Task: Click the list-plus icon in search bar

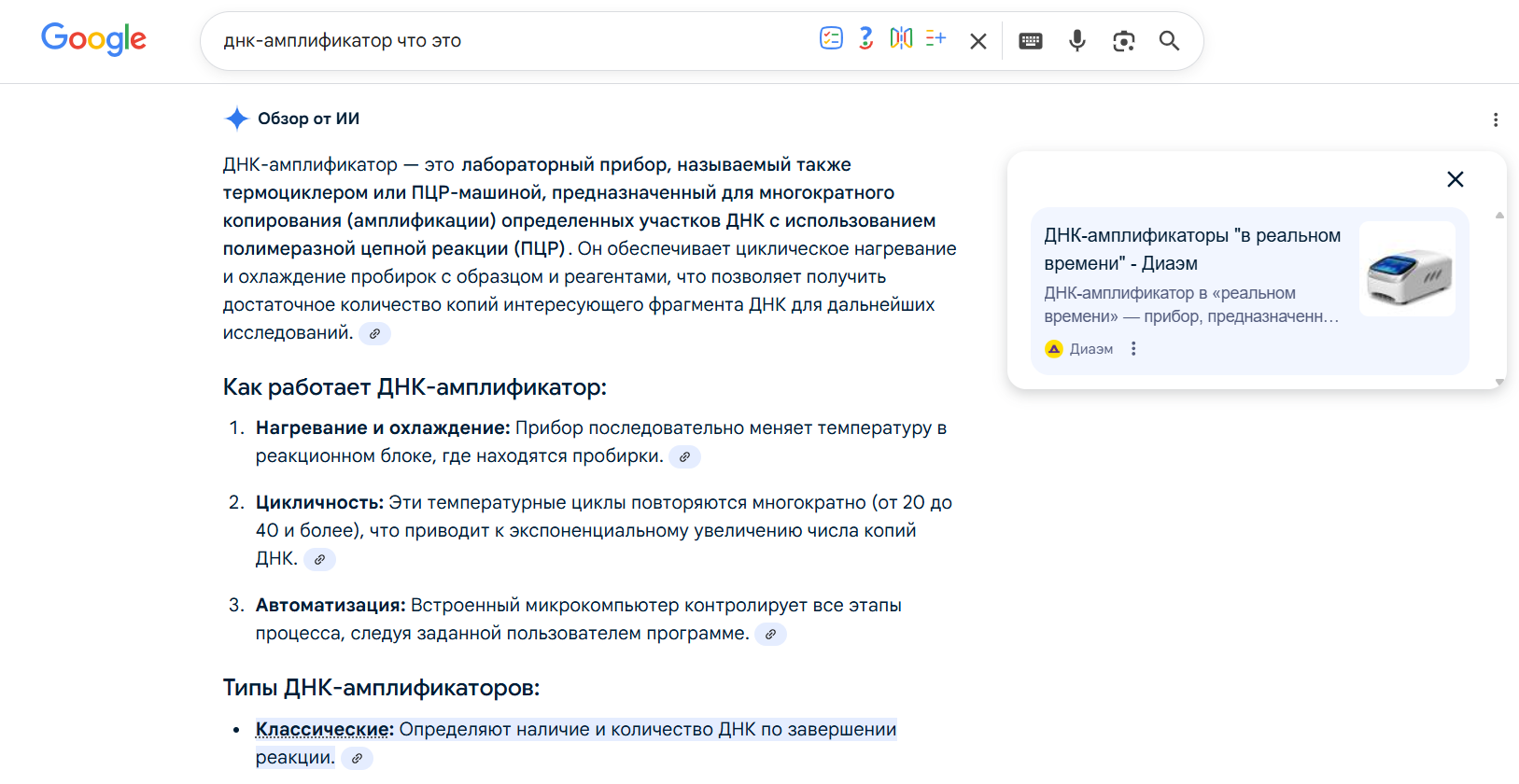Action: (x=935, y=38)
